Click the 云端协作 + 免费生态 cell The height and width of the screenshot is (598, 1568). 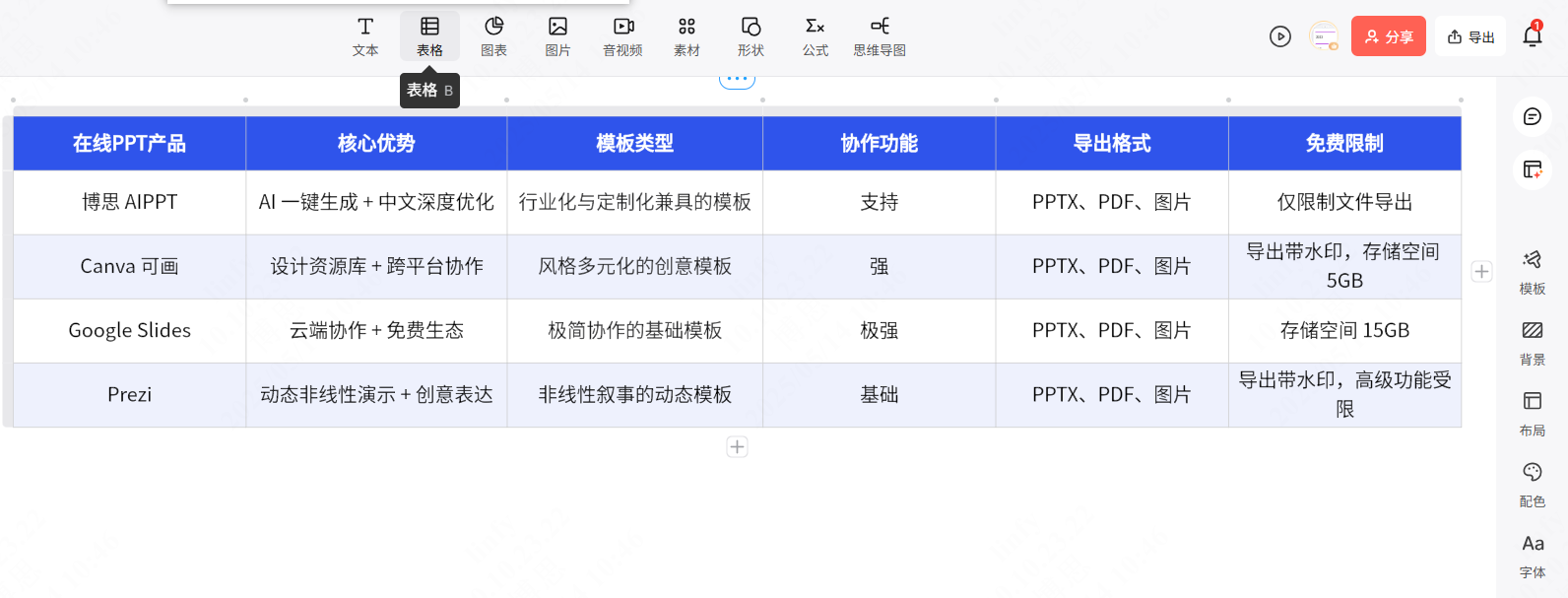coord(376,330)
